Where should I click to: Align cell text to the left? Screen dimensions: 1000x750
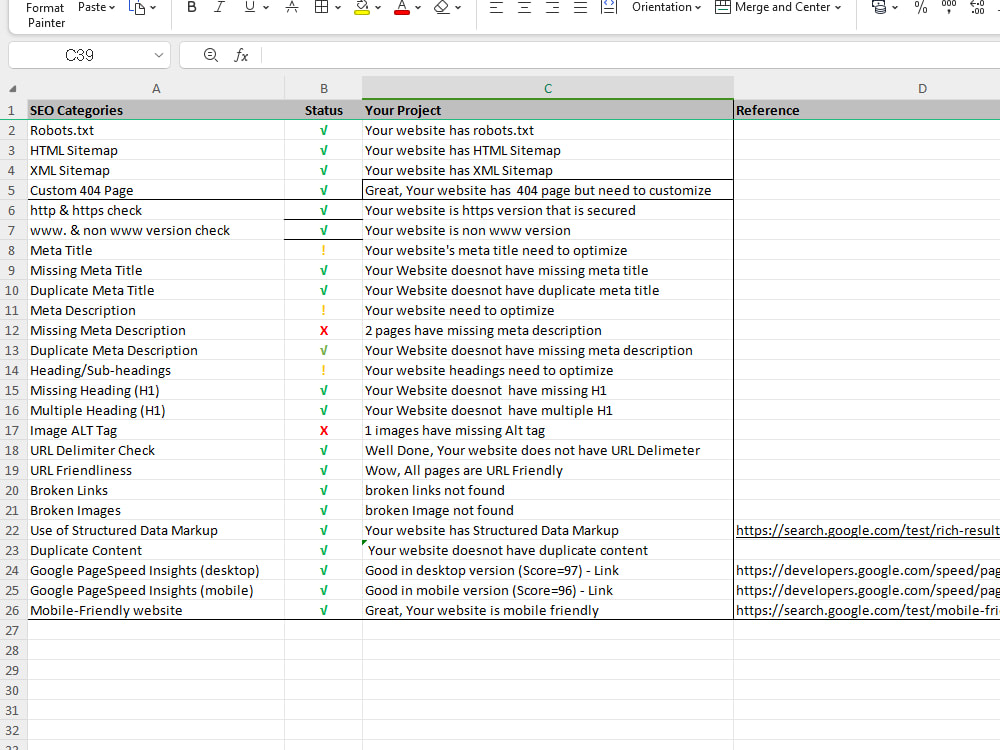pos(496,8)
